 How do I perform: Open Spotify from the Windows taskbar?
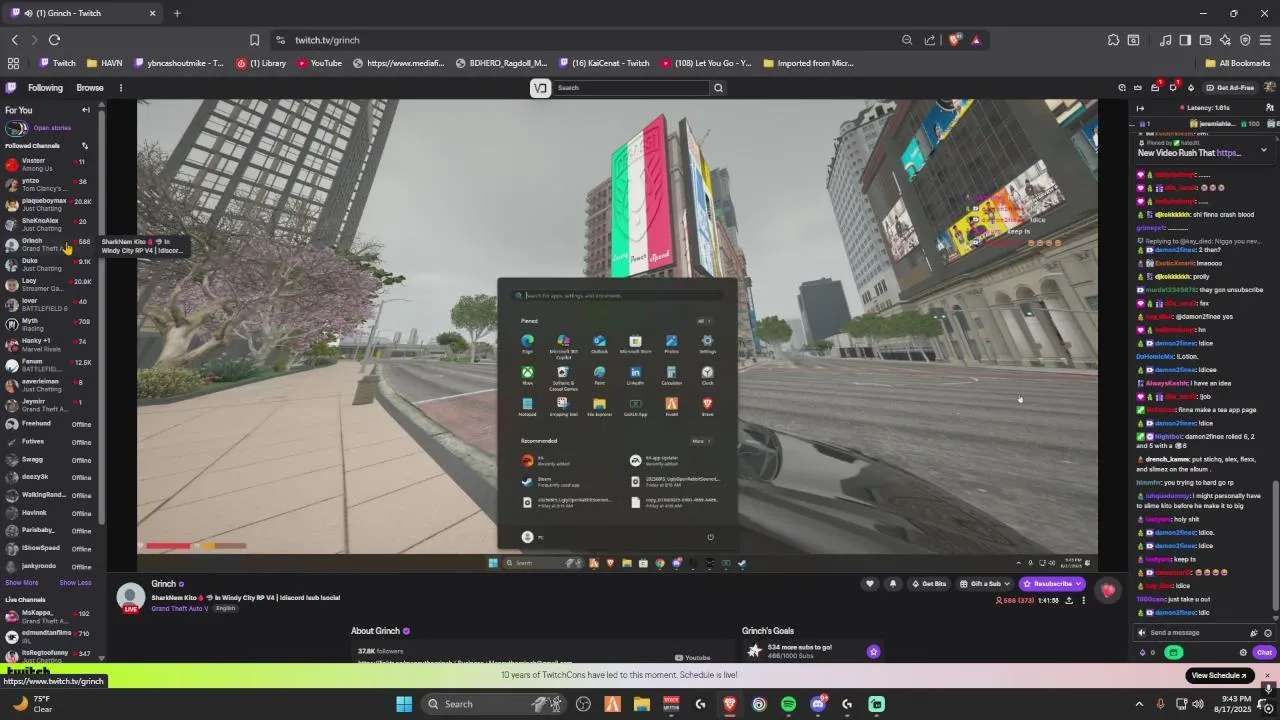[x=788, y=704]
